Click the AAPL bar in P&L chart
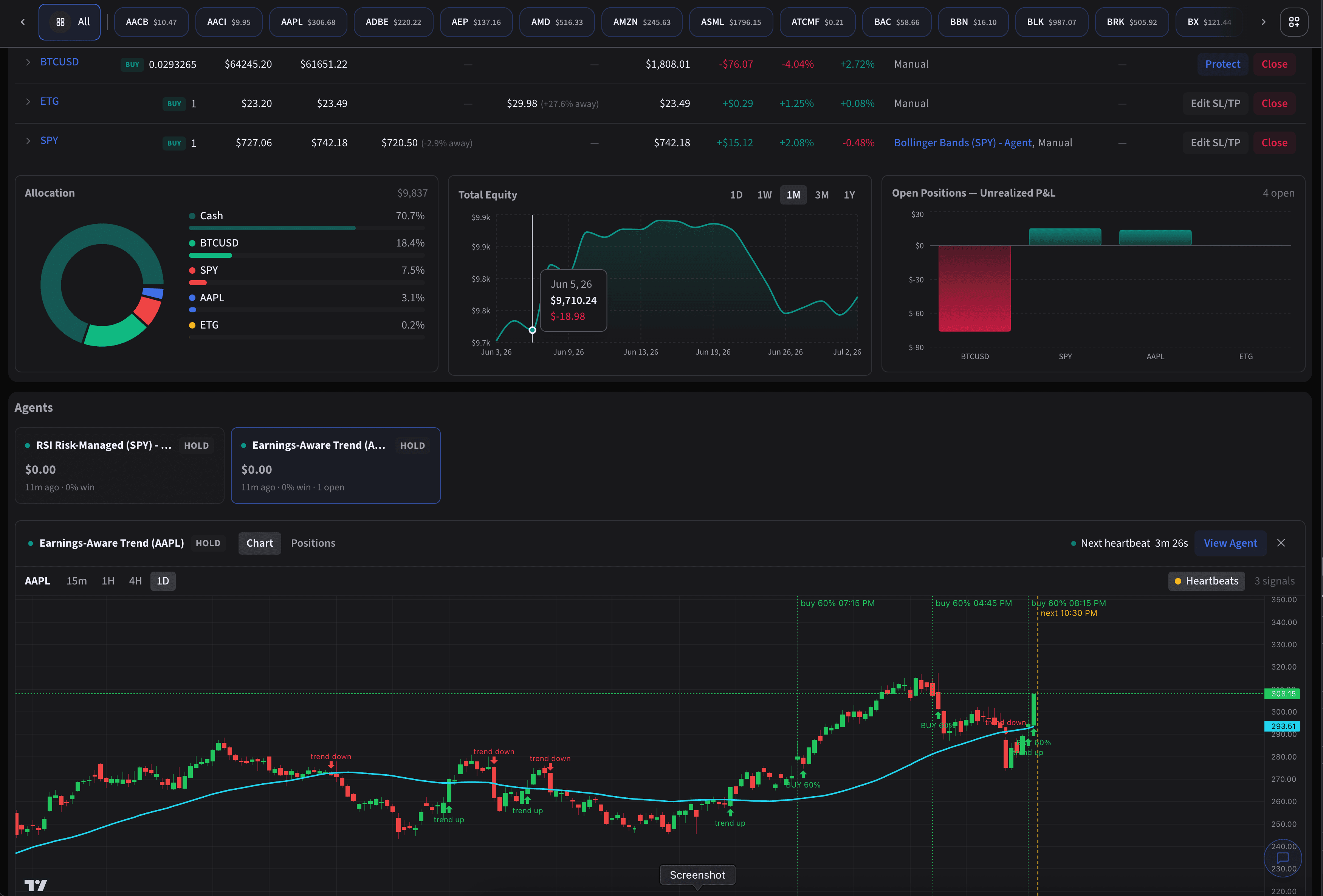 coord(1155,237)
